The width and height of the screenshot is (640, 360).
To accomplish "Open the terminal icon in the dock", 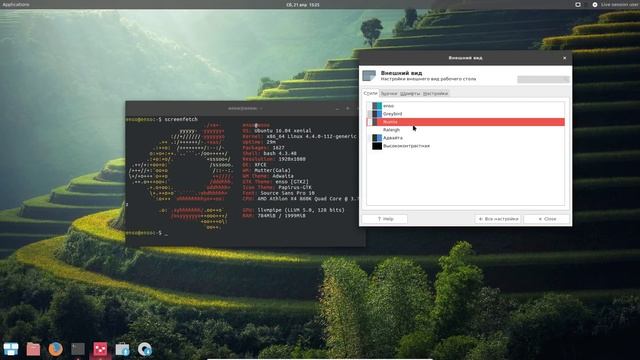I will [78, 349].
